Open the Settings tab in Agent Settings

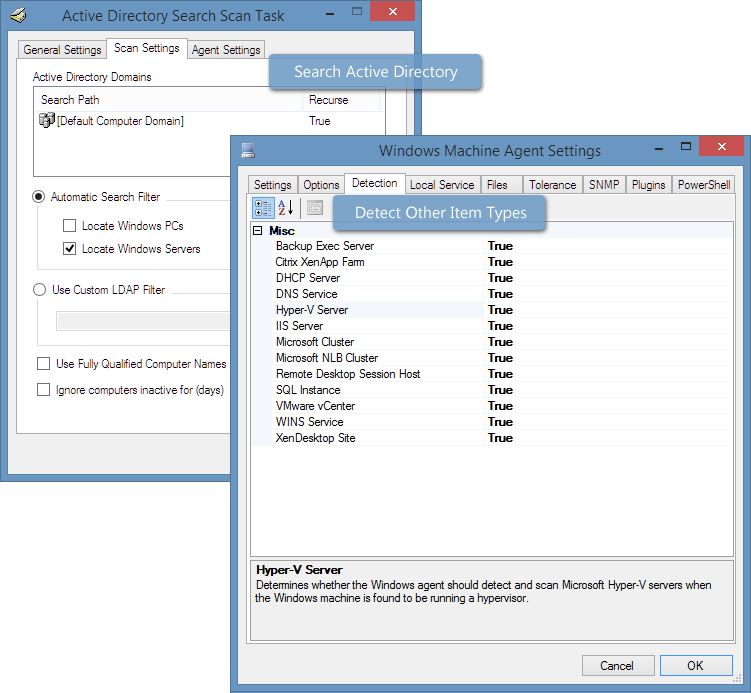click(x=273, y=185)
